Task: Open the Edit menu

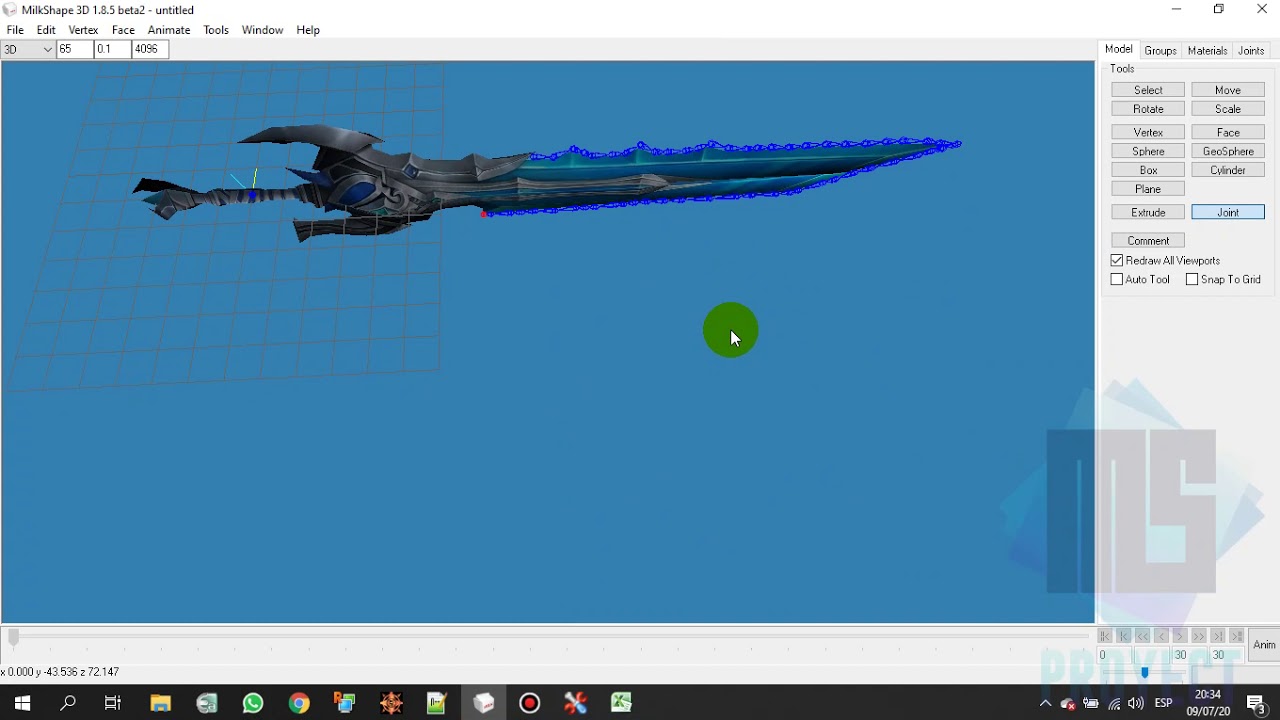Action: tap(46, 30)
